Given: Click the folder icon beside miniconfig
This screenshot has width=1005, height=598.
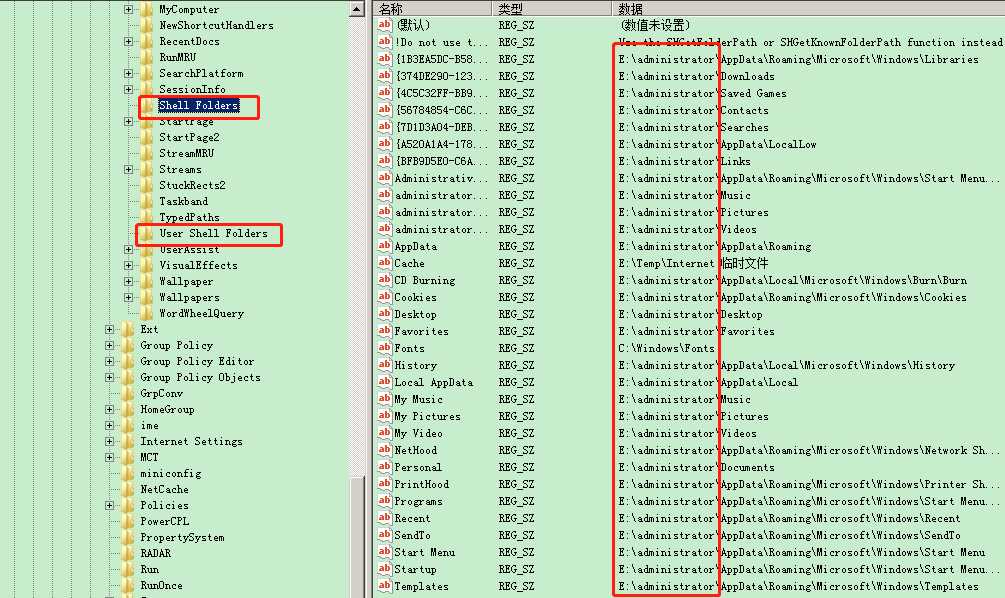Looking at the screenshot, I should (128, 474).
